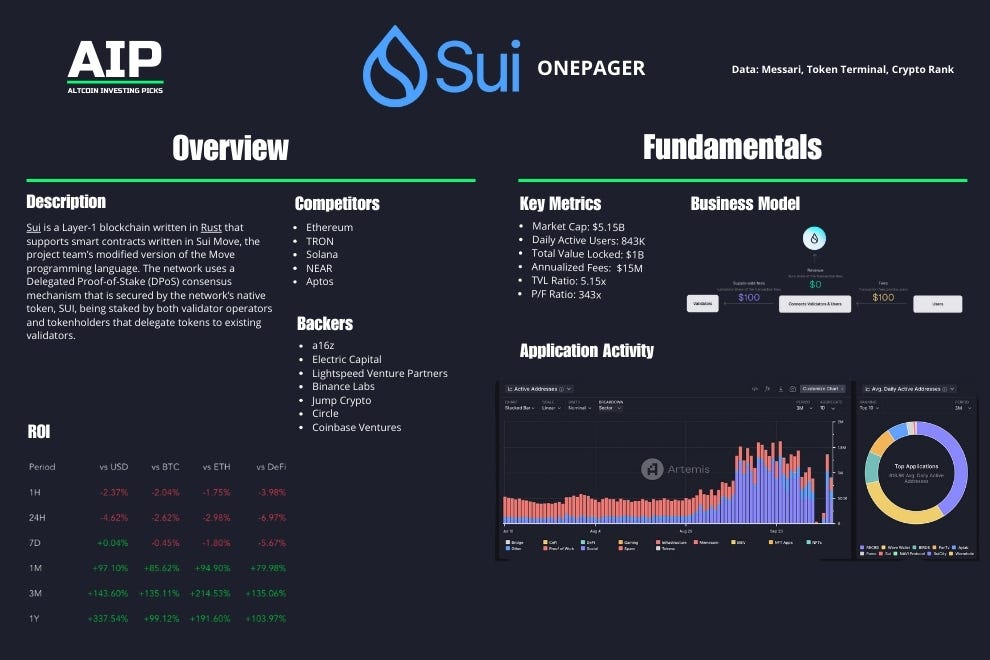This screenshot has width=990, height=660.
Task: Click the a16z backer entry
Action: coord(323,345)
